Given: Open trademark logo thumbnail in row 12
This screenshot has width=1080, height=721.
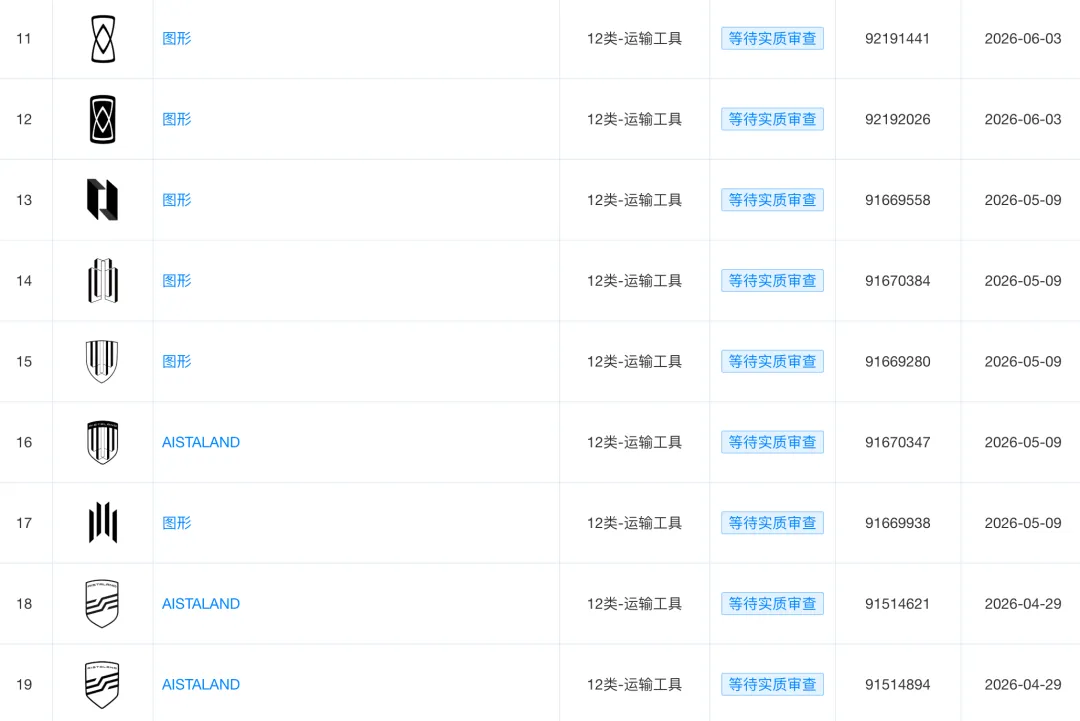Looking at the screenshot, I should (x=103, y=119).
